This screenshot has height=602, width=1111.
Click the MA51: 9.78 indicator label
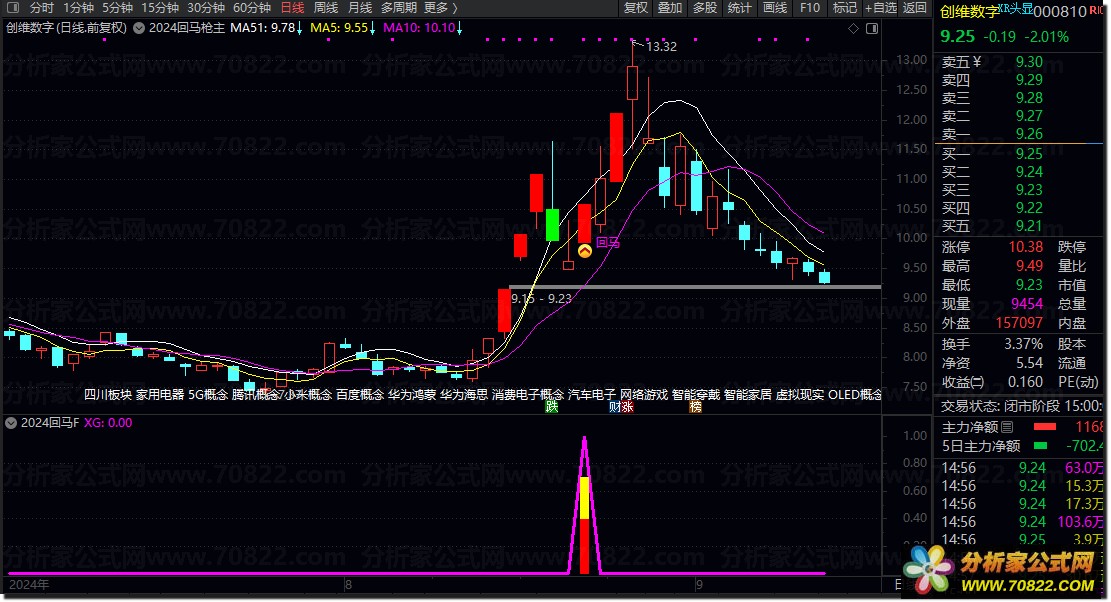pos(263,28)
